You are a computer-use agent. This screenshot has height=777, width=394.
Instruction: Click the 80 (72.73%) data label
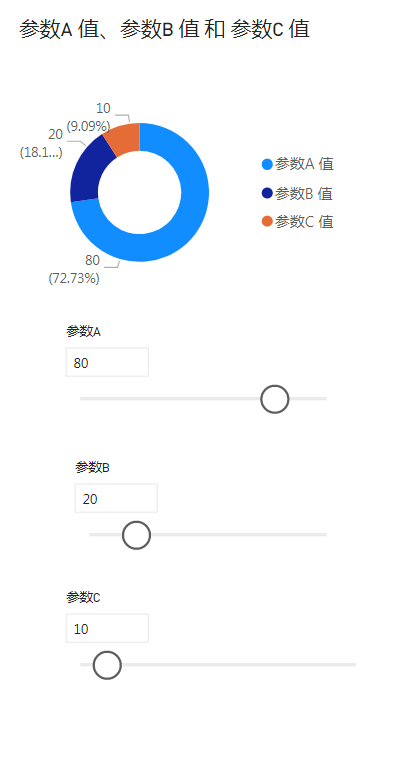coord(74,269)
